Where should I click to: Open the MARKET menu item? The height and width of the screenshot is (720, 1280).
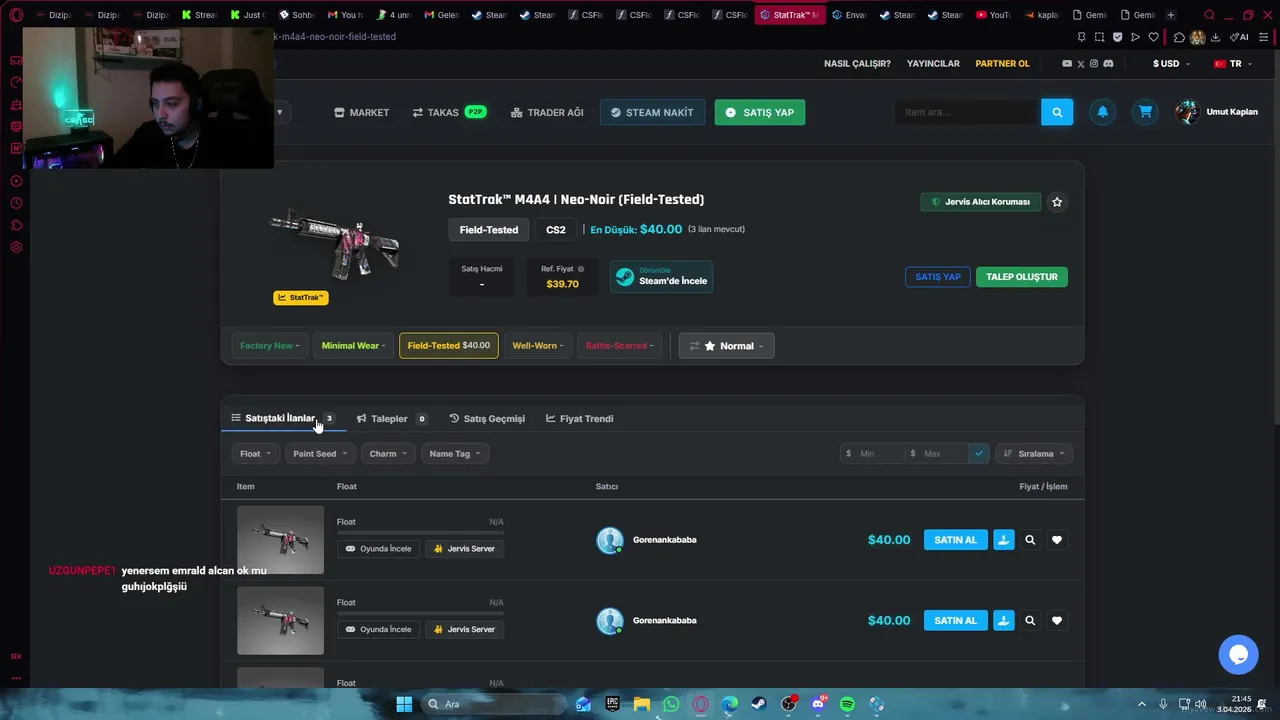(361, 113)
